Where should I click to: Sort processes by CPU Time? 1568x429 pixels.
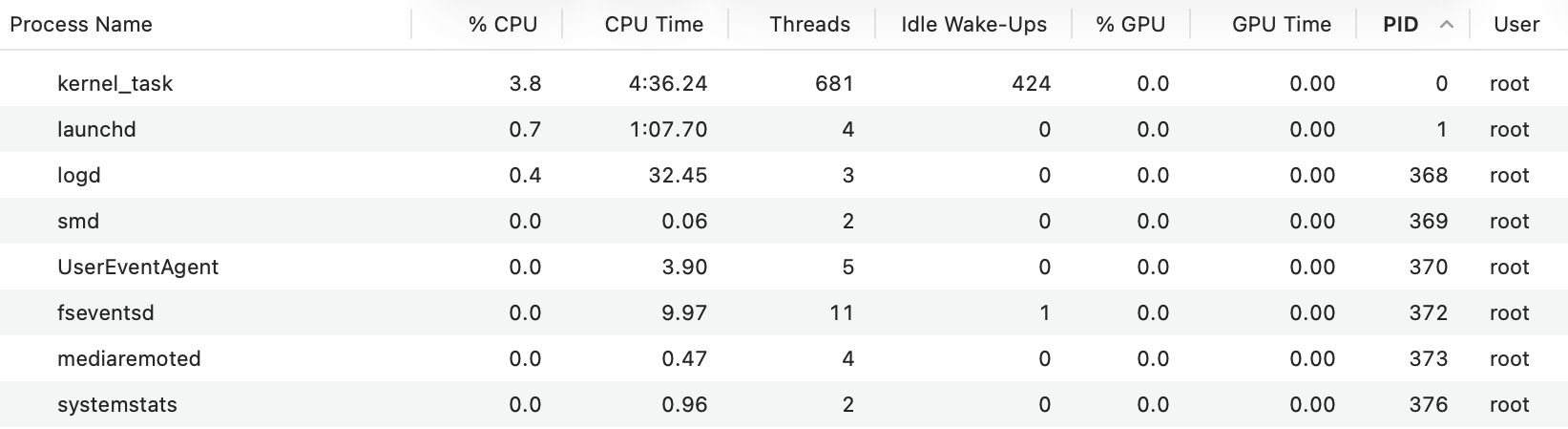click(x=654, y=25)
